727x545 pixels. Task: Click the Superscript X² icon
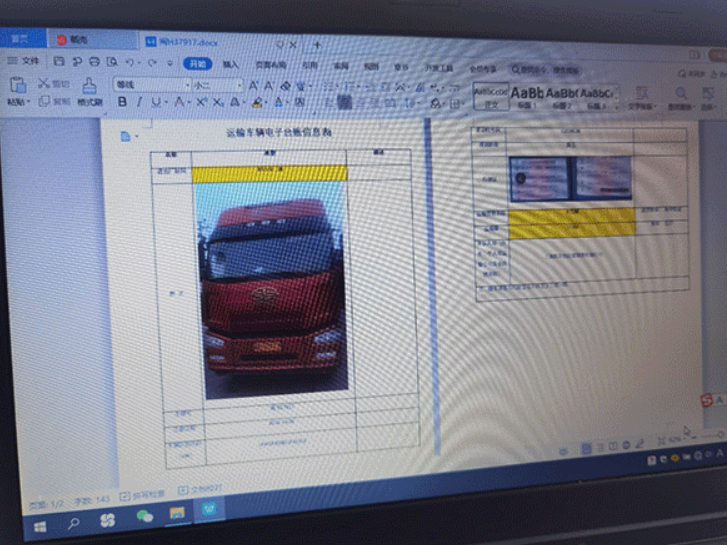click(201, 103)
